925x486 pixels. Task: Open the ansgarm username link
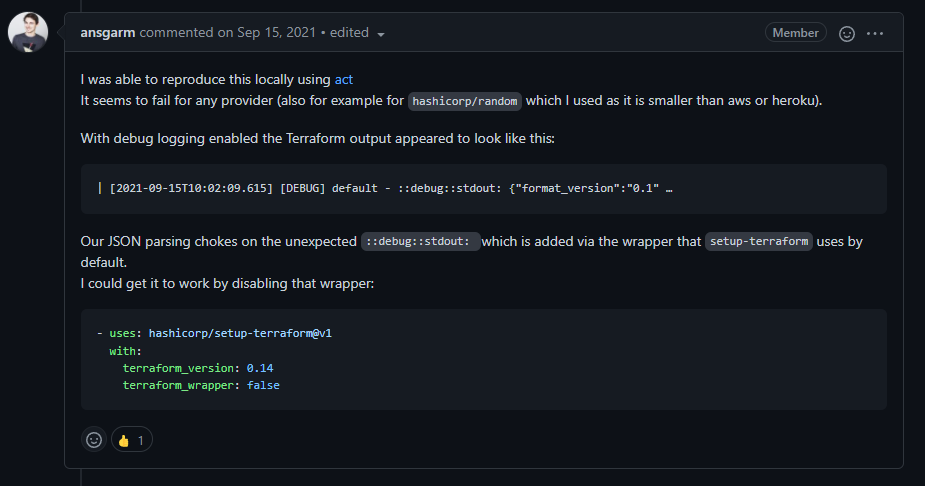[x=108, y=32]
